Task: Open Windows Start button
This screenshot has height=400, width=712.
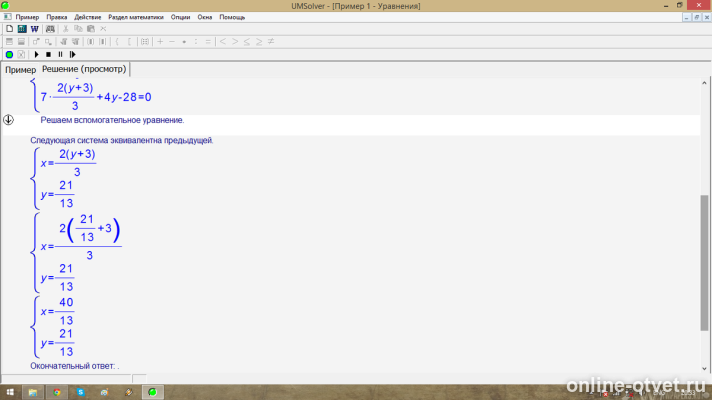Action: (x=10, y=392)
